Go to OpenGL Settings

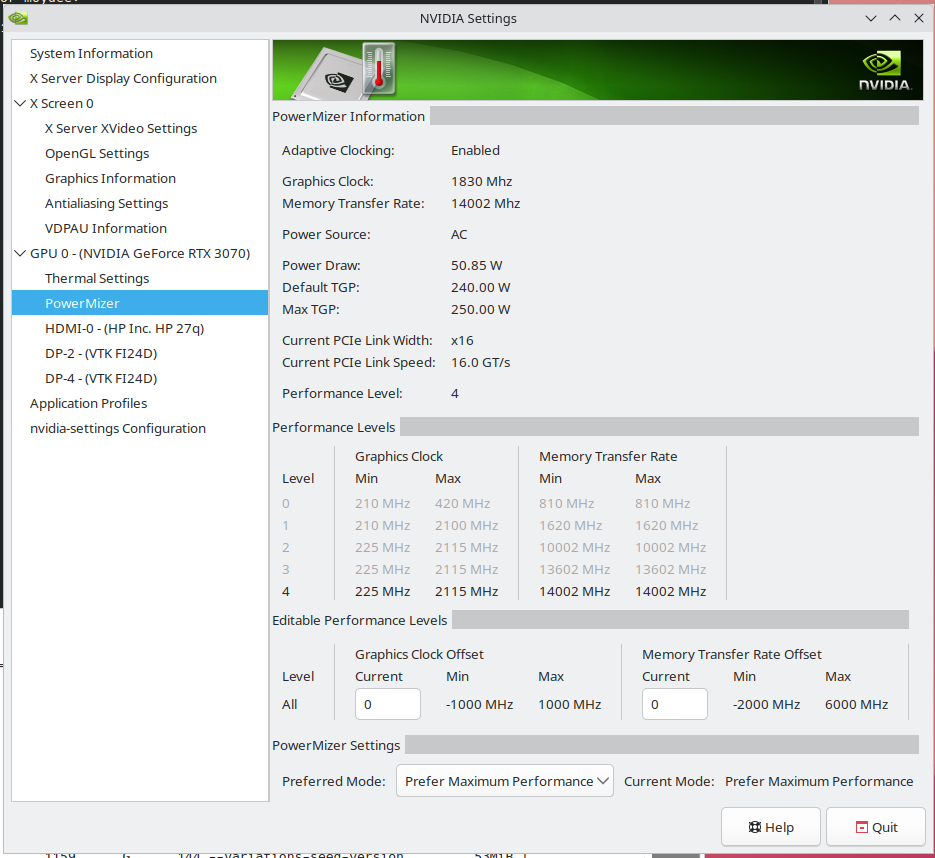pyautogui.click(x=97, y=153)
